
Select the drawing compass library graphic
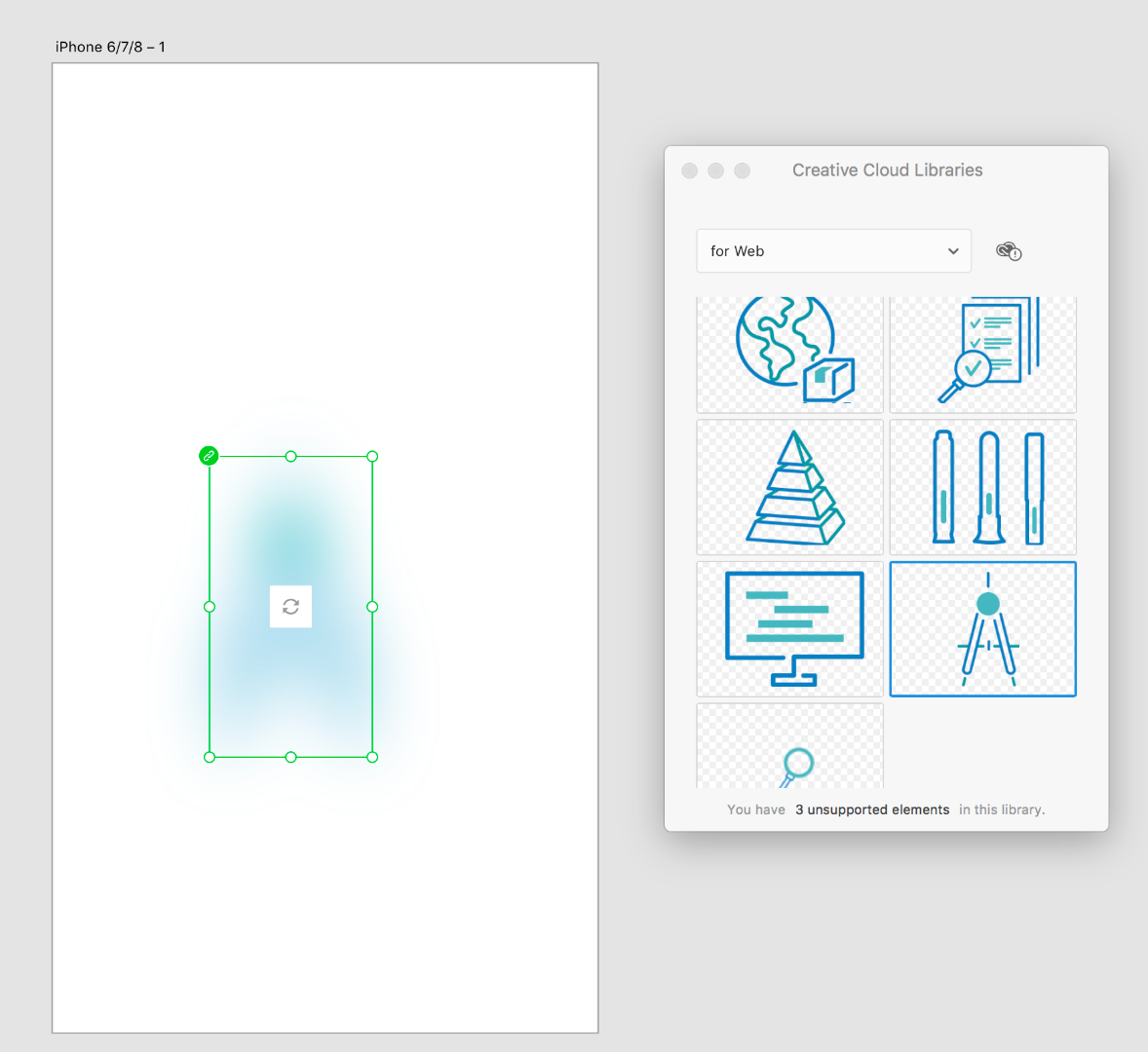tap(982, 629)
